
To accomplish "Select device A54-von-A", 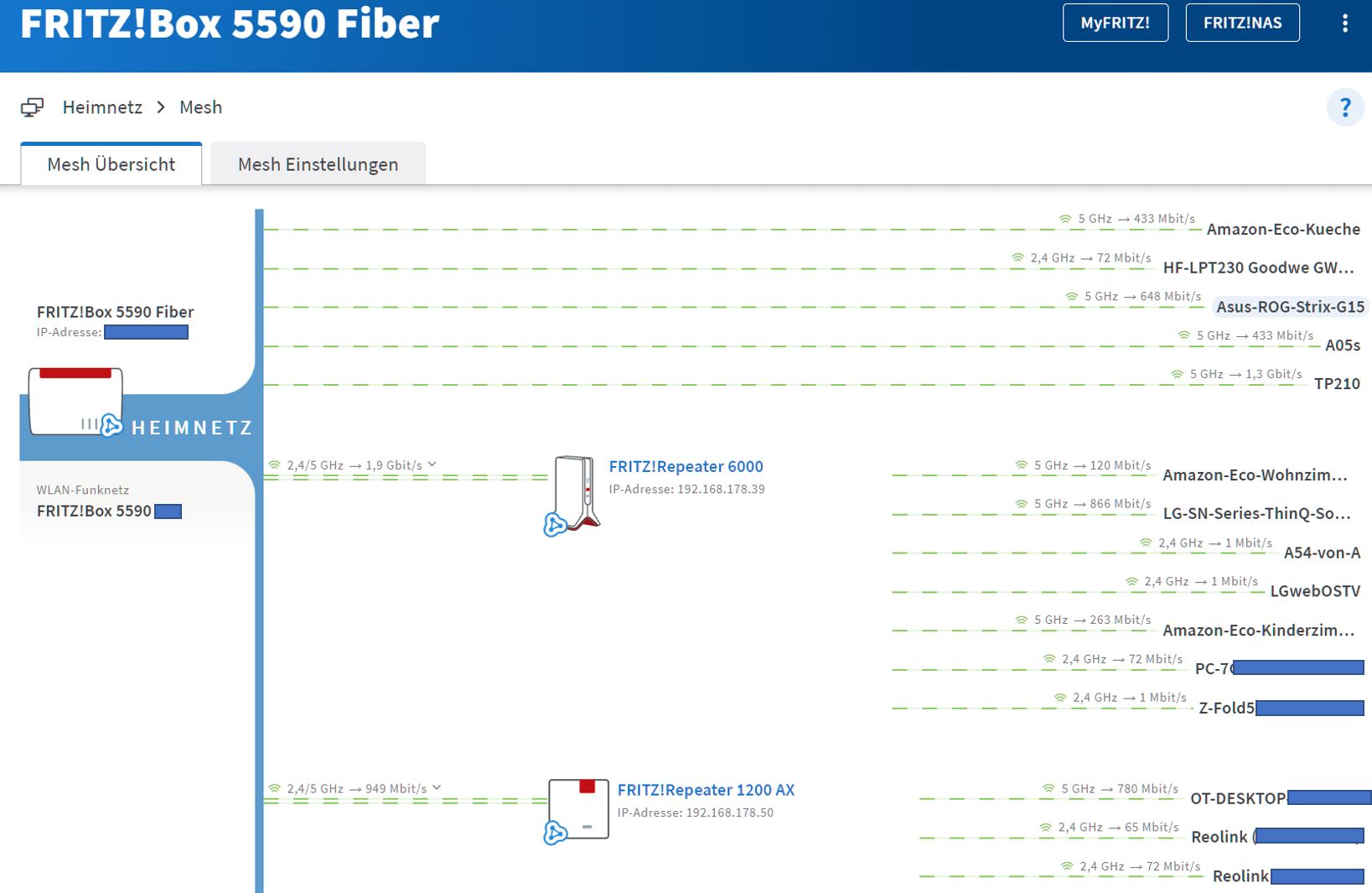I will 1322,553.
